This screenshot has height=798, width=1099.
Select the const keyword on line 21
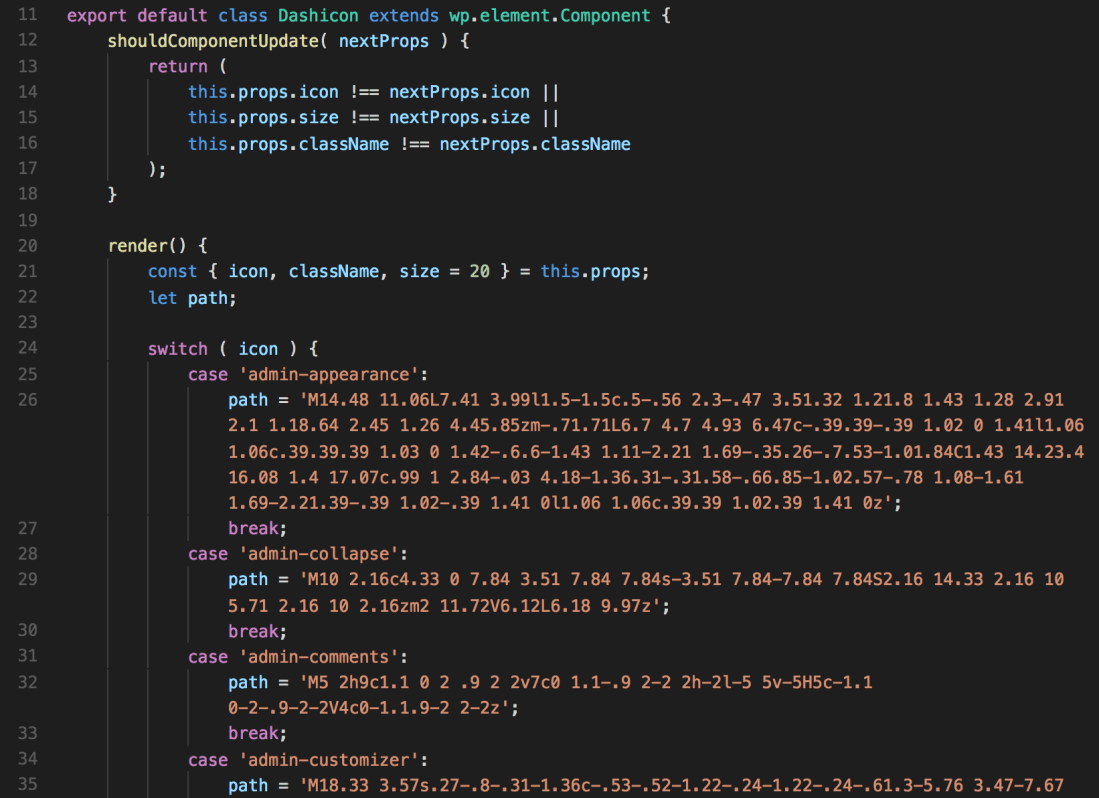tap(172, 271)
